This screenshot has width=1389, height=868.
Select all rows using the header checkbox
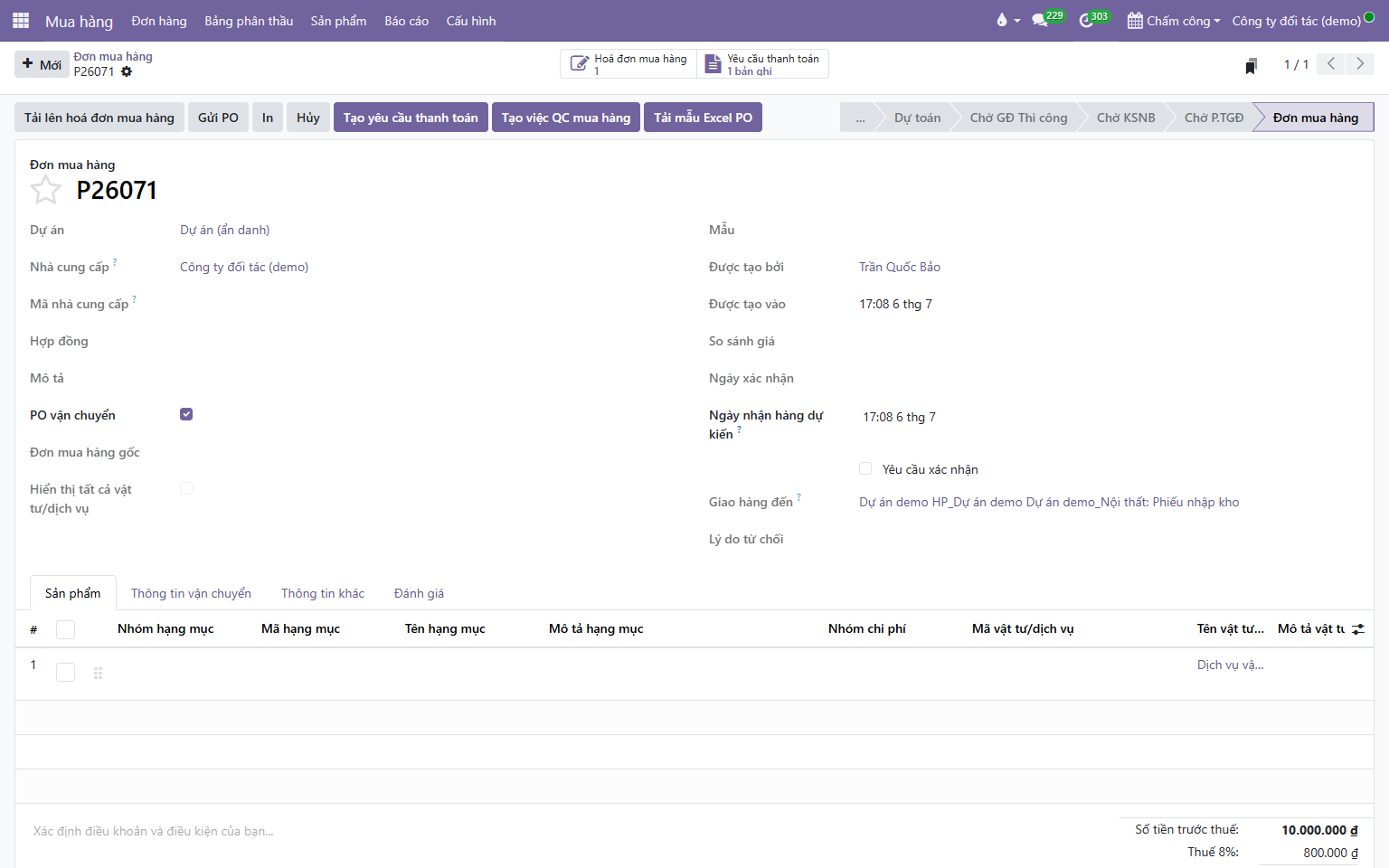(65, 629)
